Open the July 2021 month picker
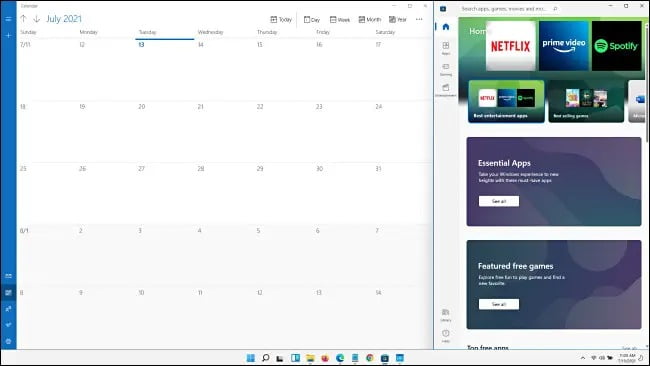Viewport: 650px width, 366px height. click(x=64, y=19)
